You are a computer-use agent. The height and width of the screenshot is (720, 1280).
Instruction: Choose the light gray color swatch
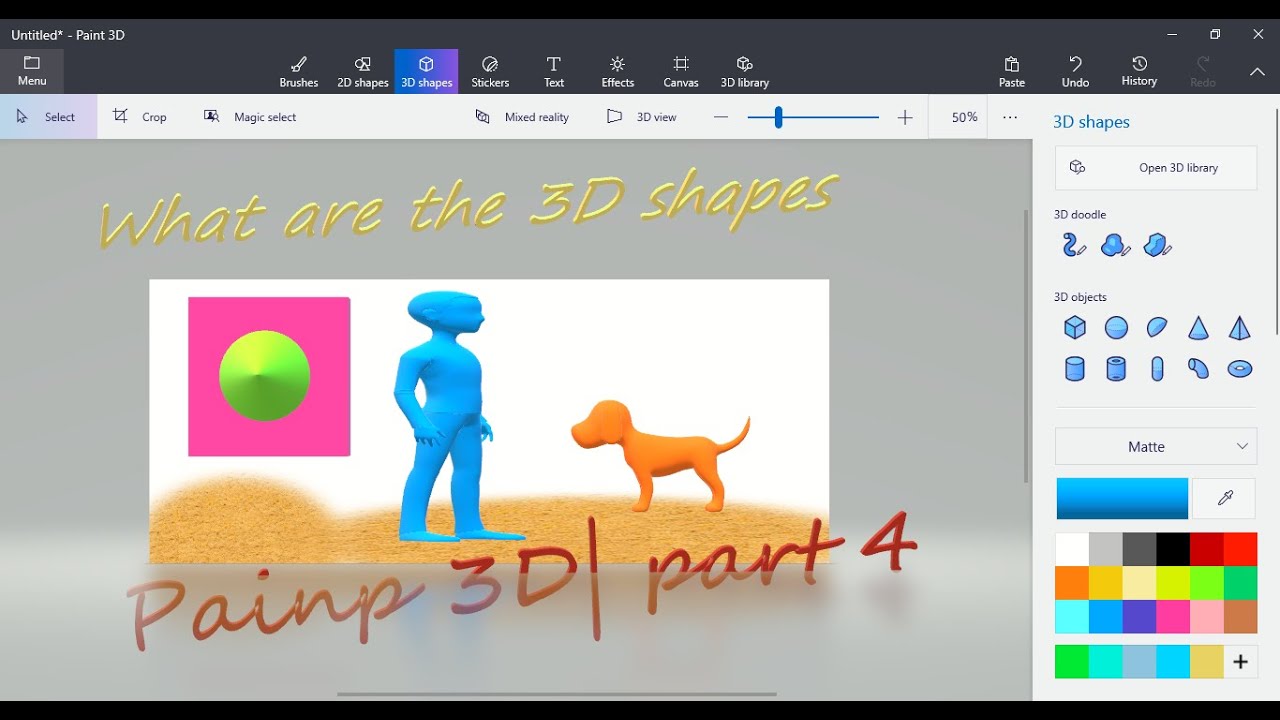(1106, 550)
